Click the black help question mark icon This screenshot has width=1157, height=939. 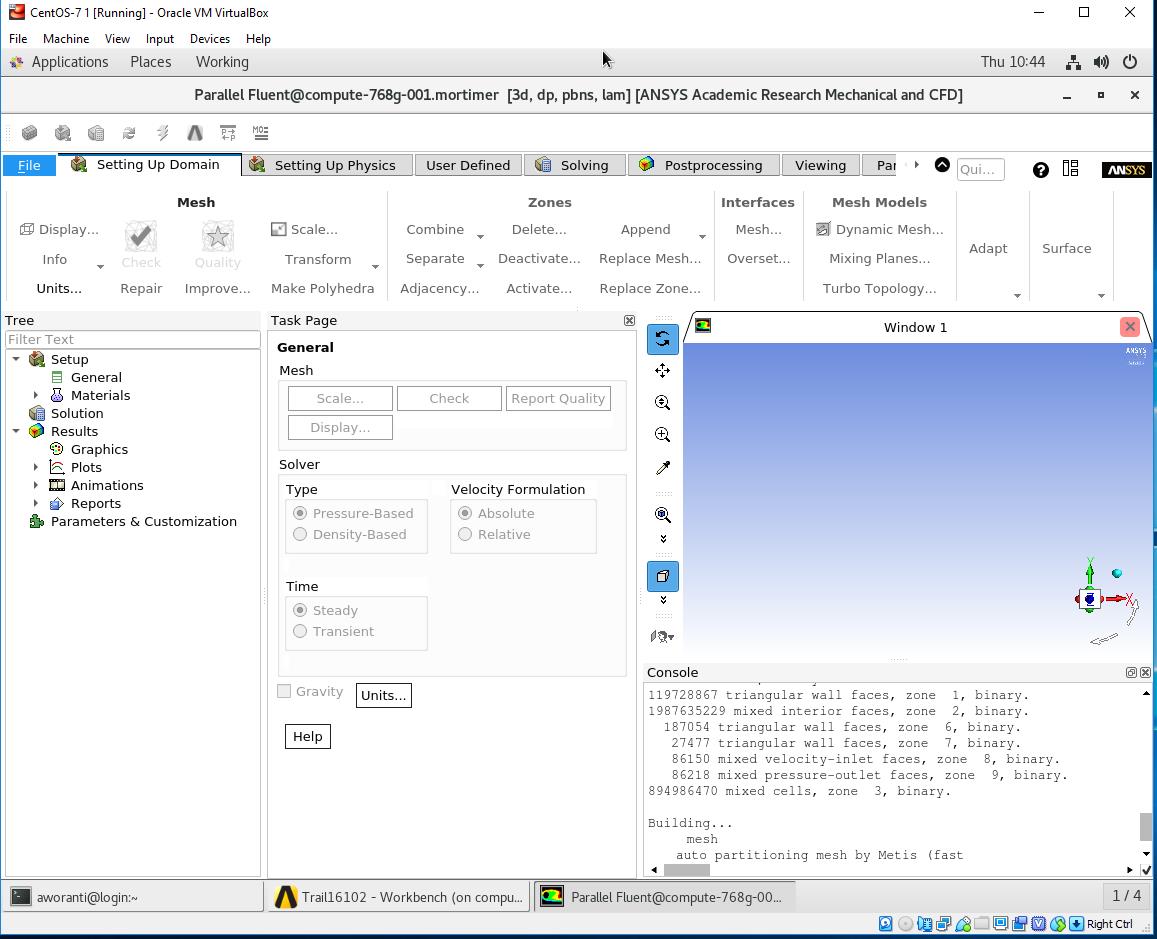click(x=1040, y=170)
